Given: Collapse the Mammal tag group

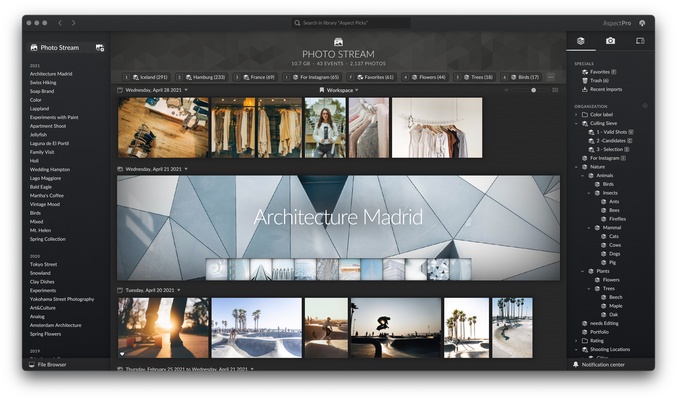Looking at the screenshot, I should [589, 228].
